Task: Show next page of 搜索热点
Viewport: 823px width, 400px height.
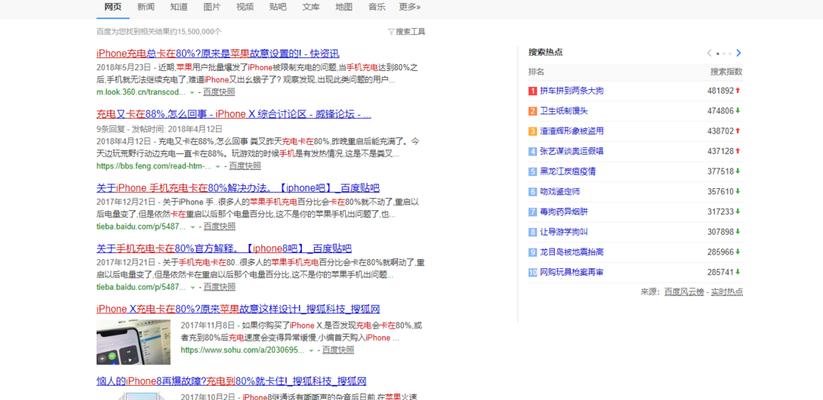Action: [738, 53]
